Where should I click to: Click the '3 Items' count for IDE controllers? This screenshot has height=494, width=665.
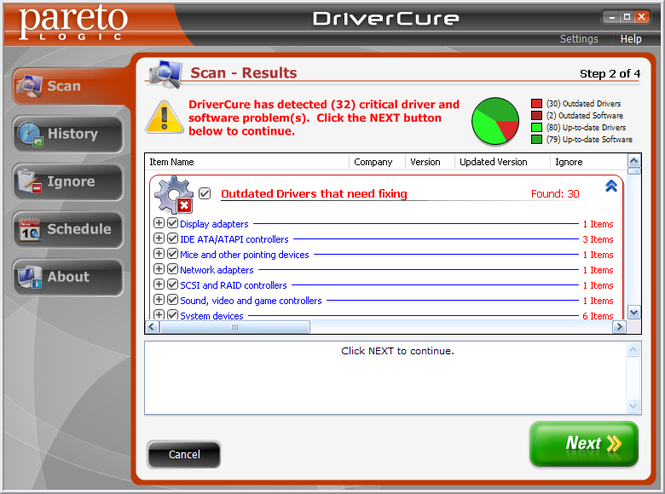click(x=598, y=240)
